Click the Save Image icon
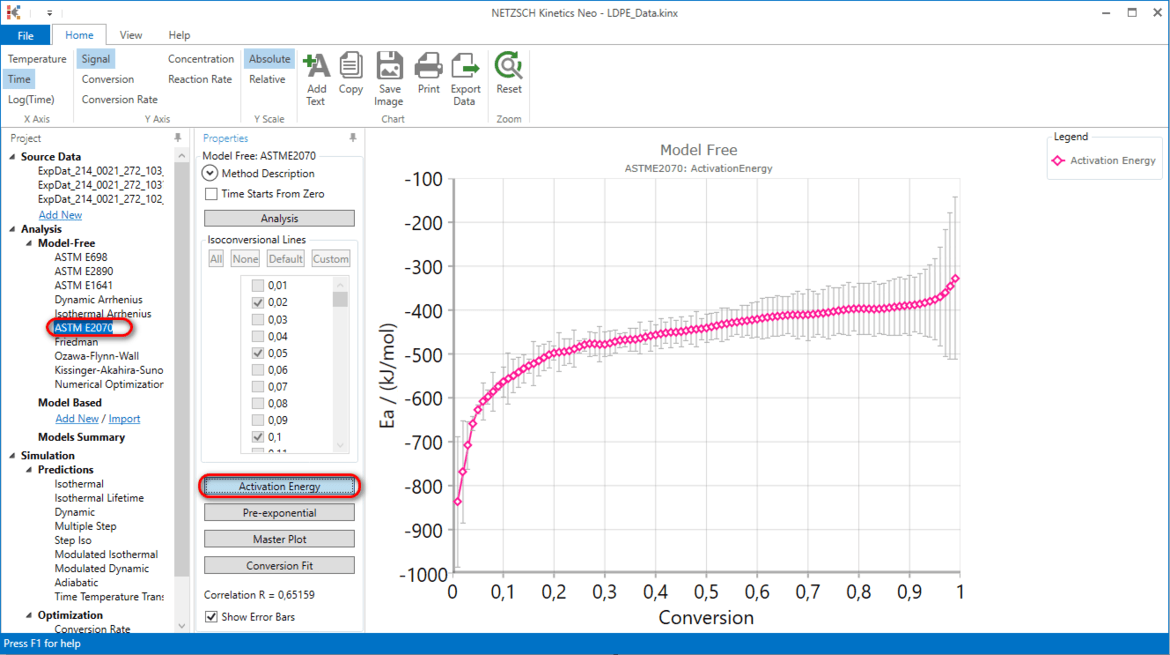The height and width of the screenshot is (655, 1170). [x=390, y=66]
